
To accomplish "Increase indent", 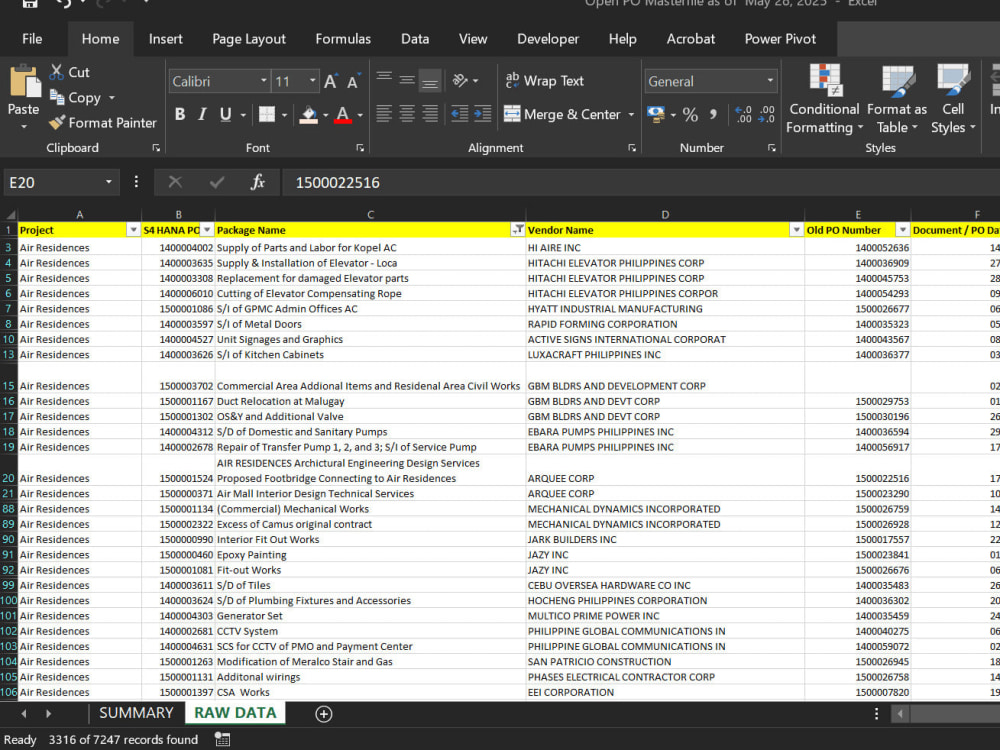I will click(483, 114).
